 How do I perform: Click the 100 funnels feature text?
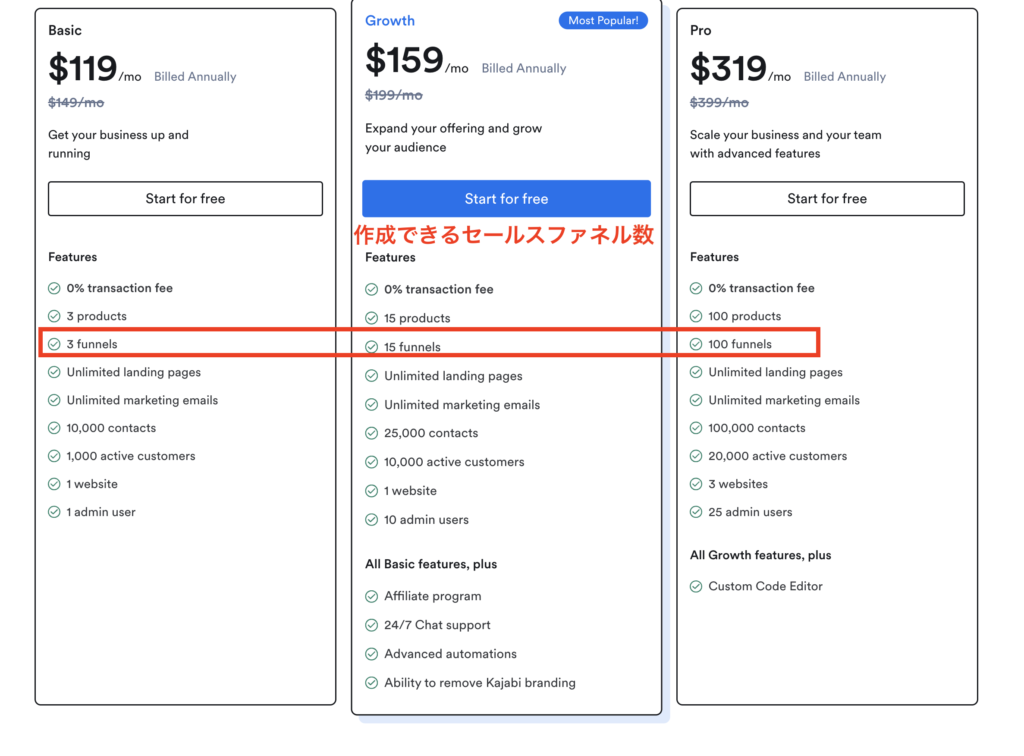point(740,344)
